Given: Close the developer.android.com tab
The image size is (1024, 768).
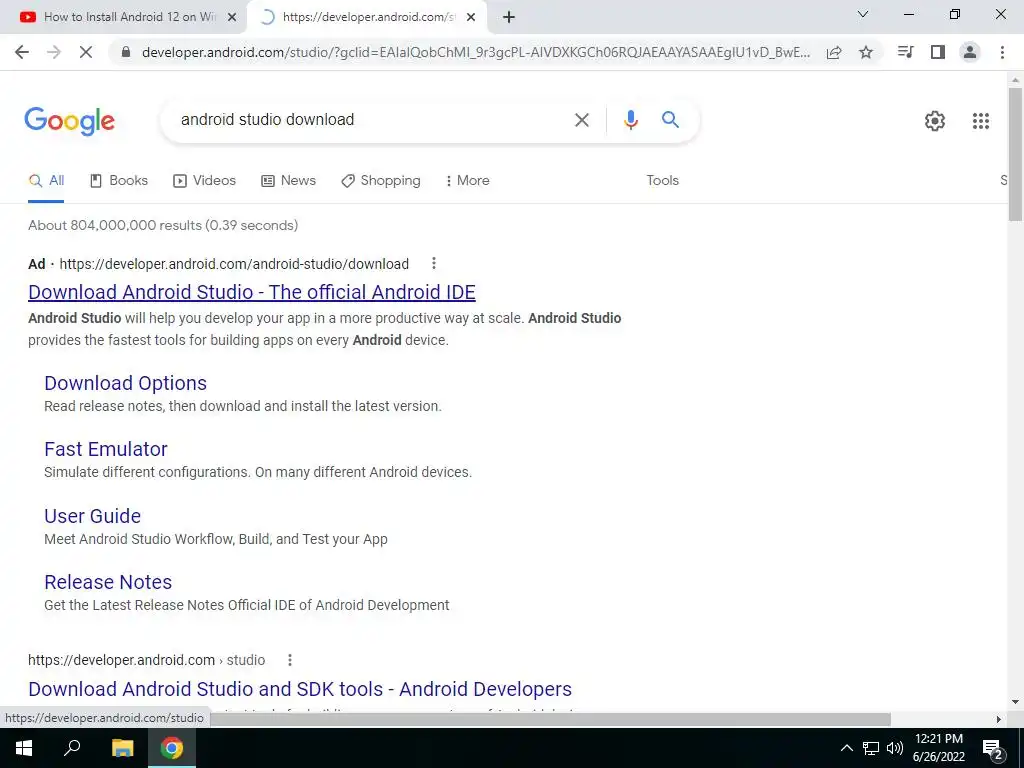Looking at the screenshot, I should [x=471, y=18].
